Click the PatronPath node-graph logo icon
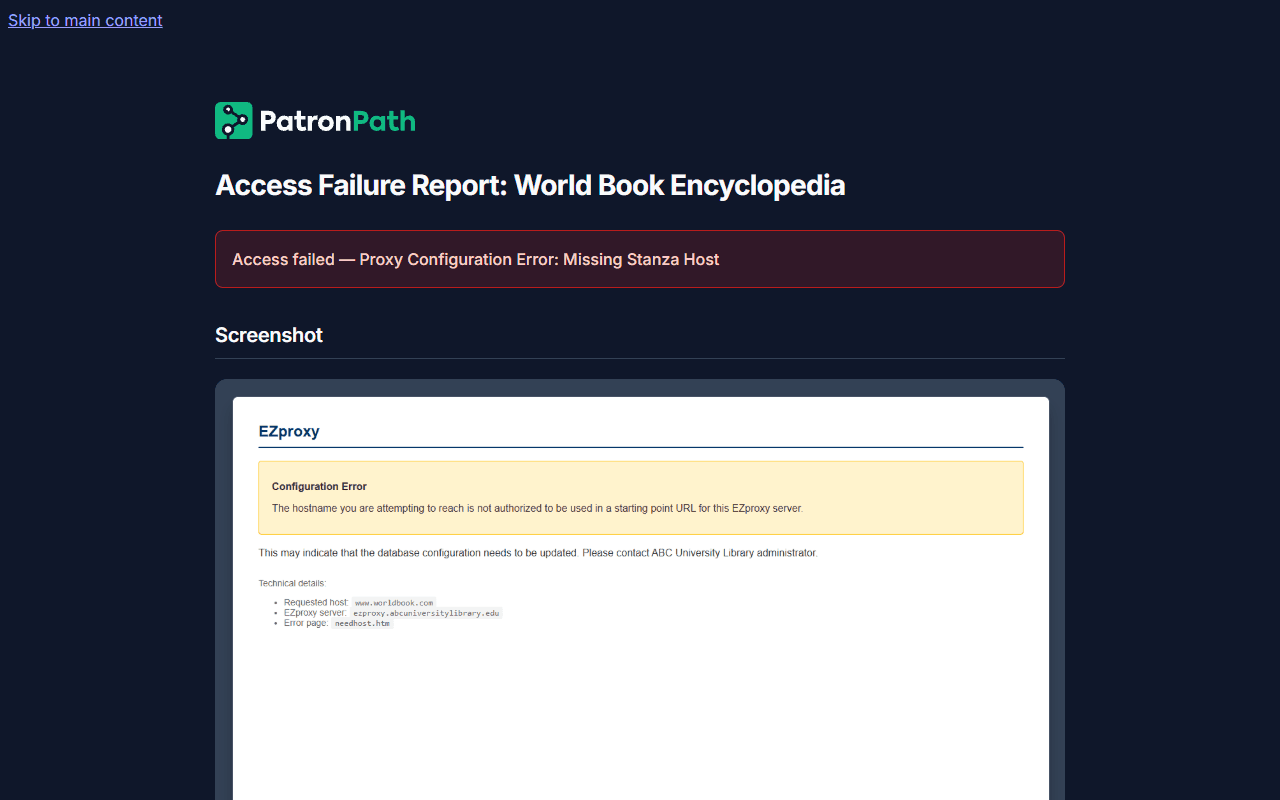Viewport: 1280px width, 800px height. pyautogui.click(x=233, y=120)
